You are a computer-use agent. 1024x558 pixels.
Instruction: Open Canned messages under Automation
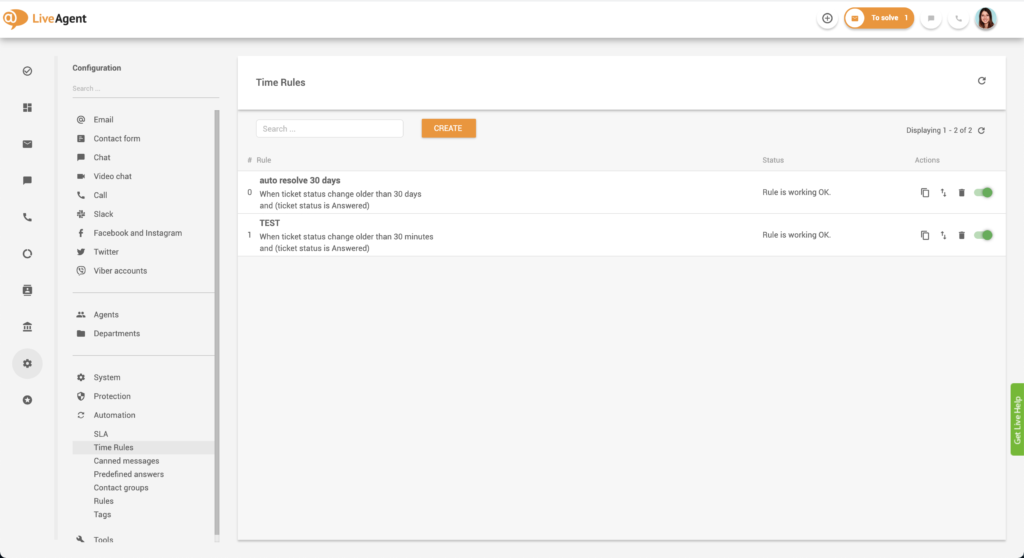[x=126, y=461]
